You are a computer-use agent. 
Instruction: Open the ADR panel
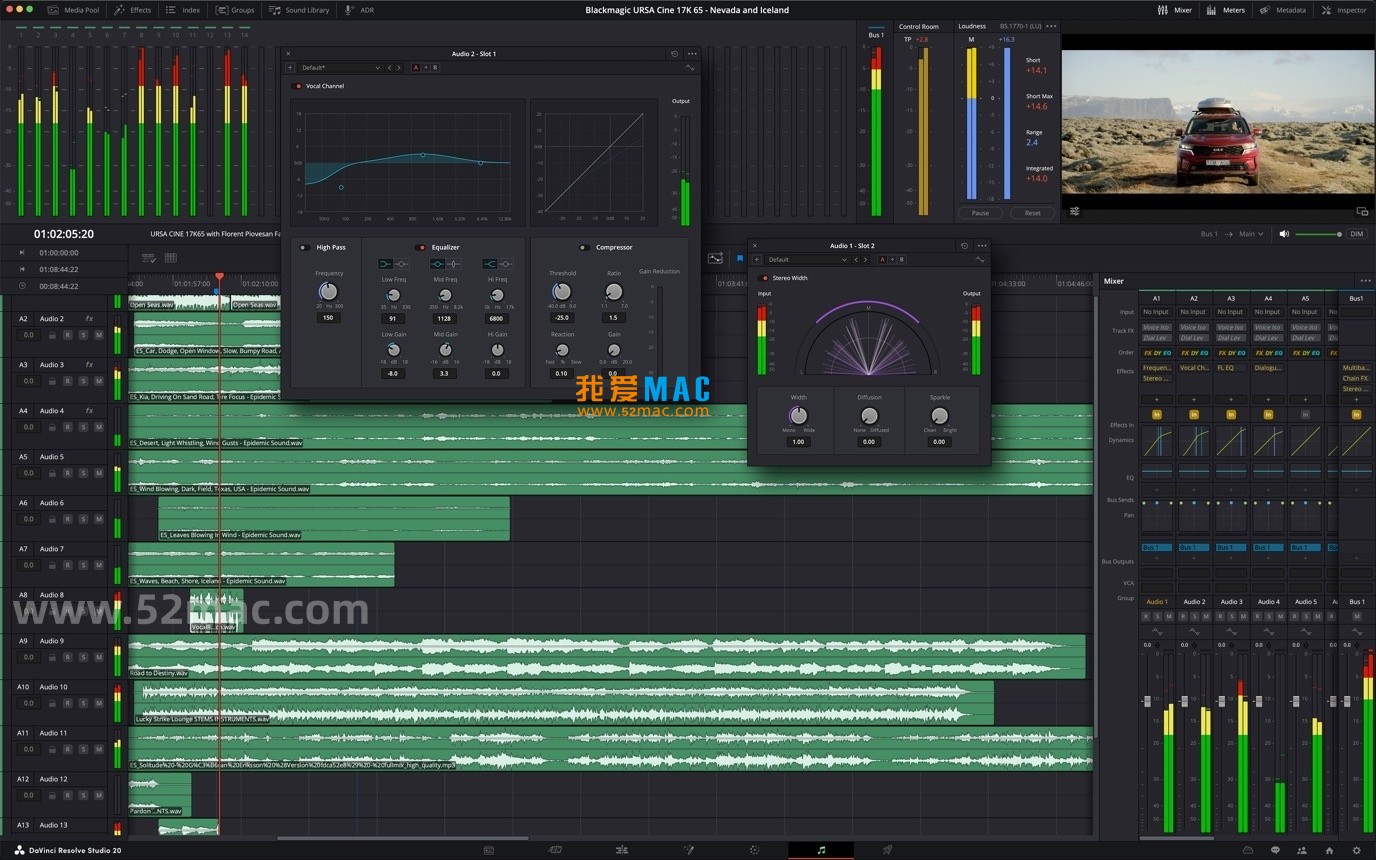pyautogui.click(x=360, y=10)
